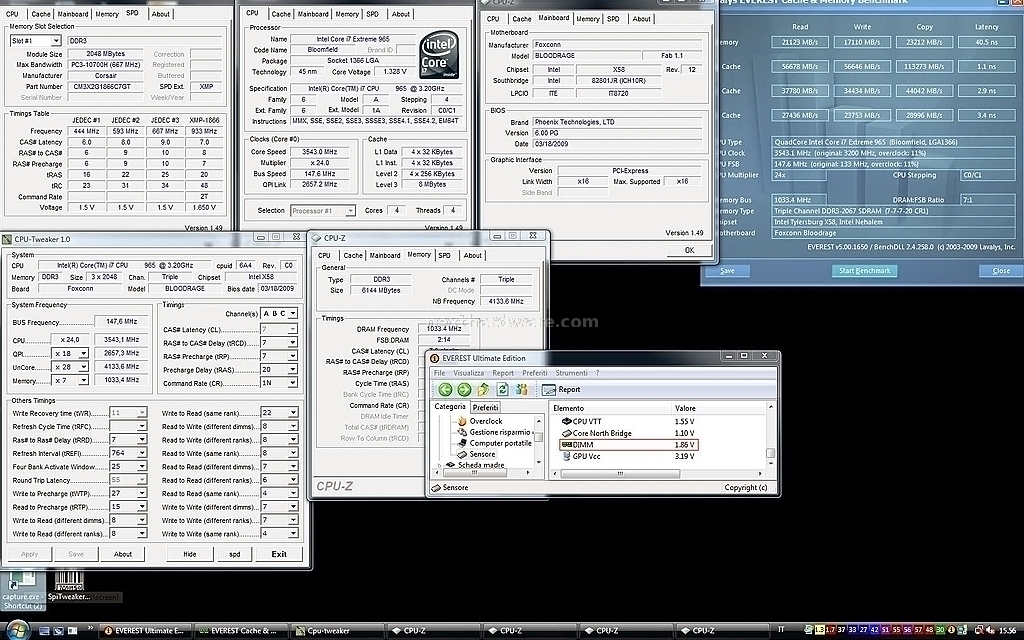Switch to Cache tab in CPU-Z SPD window

40,14
